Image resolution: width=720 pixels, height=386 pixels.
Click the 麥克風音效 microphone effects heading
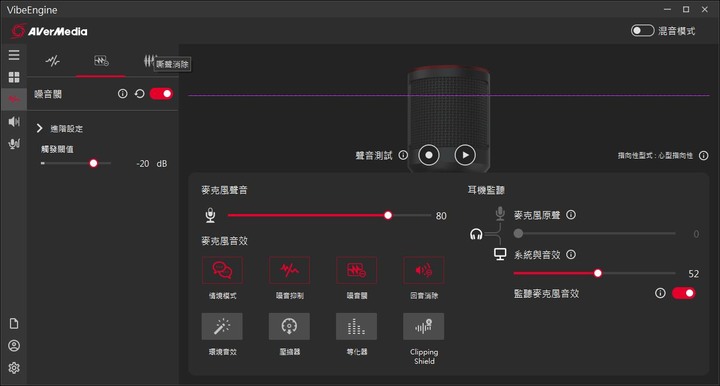[x=225, y=241]
